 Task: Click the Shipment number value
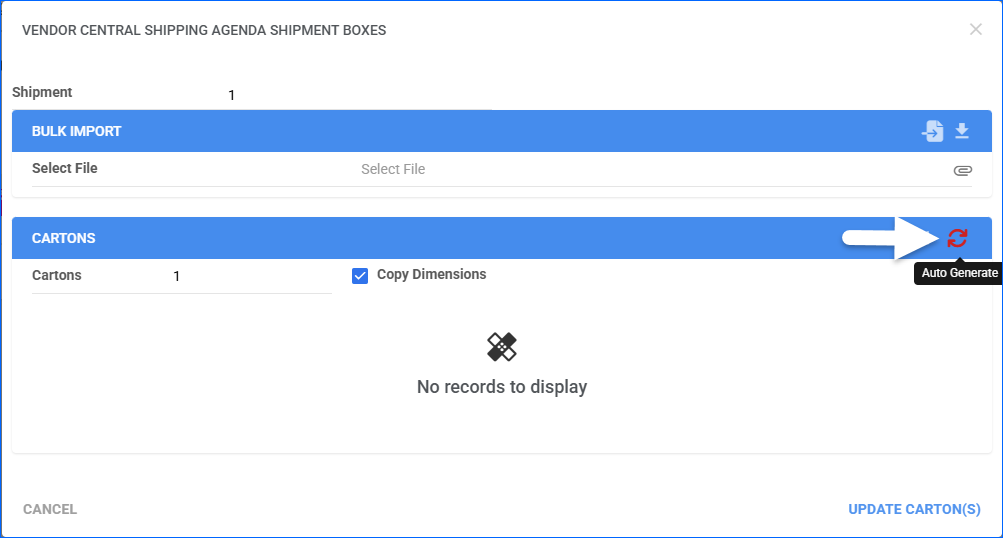pyautogui.click(x=231, y=96)
